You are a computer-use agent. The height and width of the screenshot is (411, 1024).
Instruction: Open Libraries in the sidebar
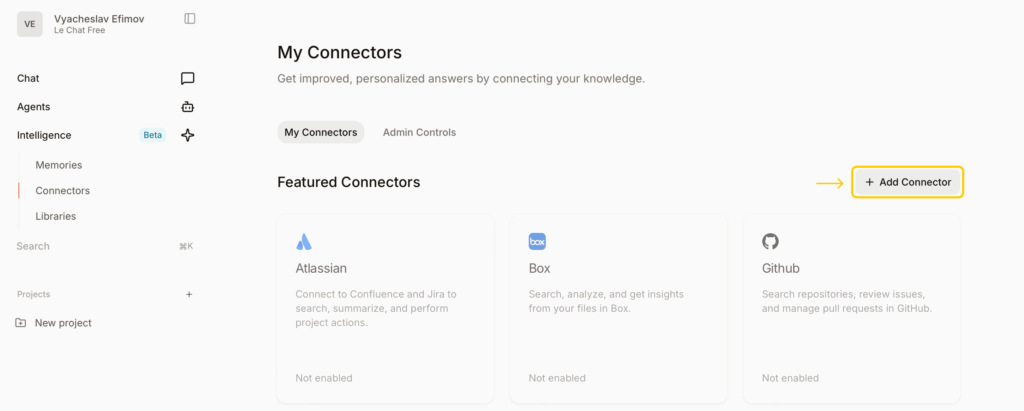56,216
